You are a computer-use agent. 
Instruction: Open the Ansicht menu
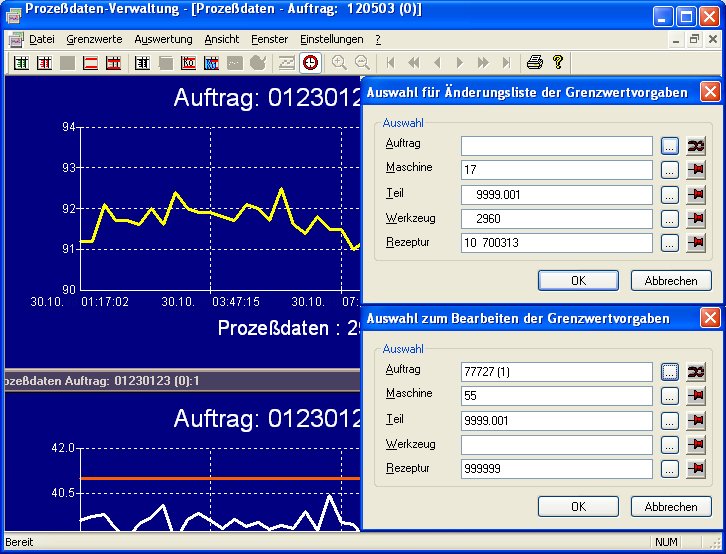pos(222,40)
